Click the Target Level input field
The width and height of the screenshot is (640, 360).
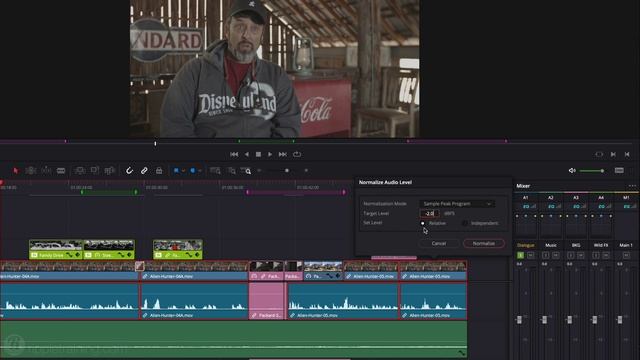pos(429,213)
